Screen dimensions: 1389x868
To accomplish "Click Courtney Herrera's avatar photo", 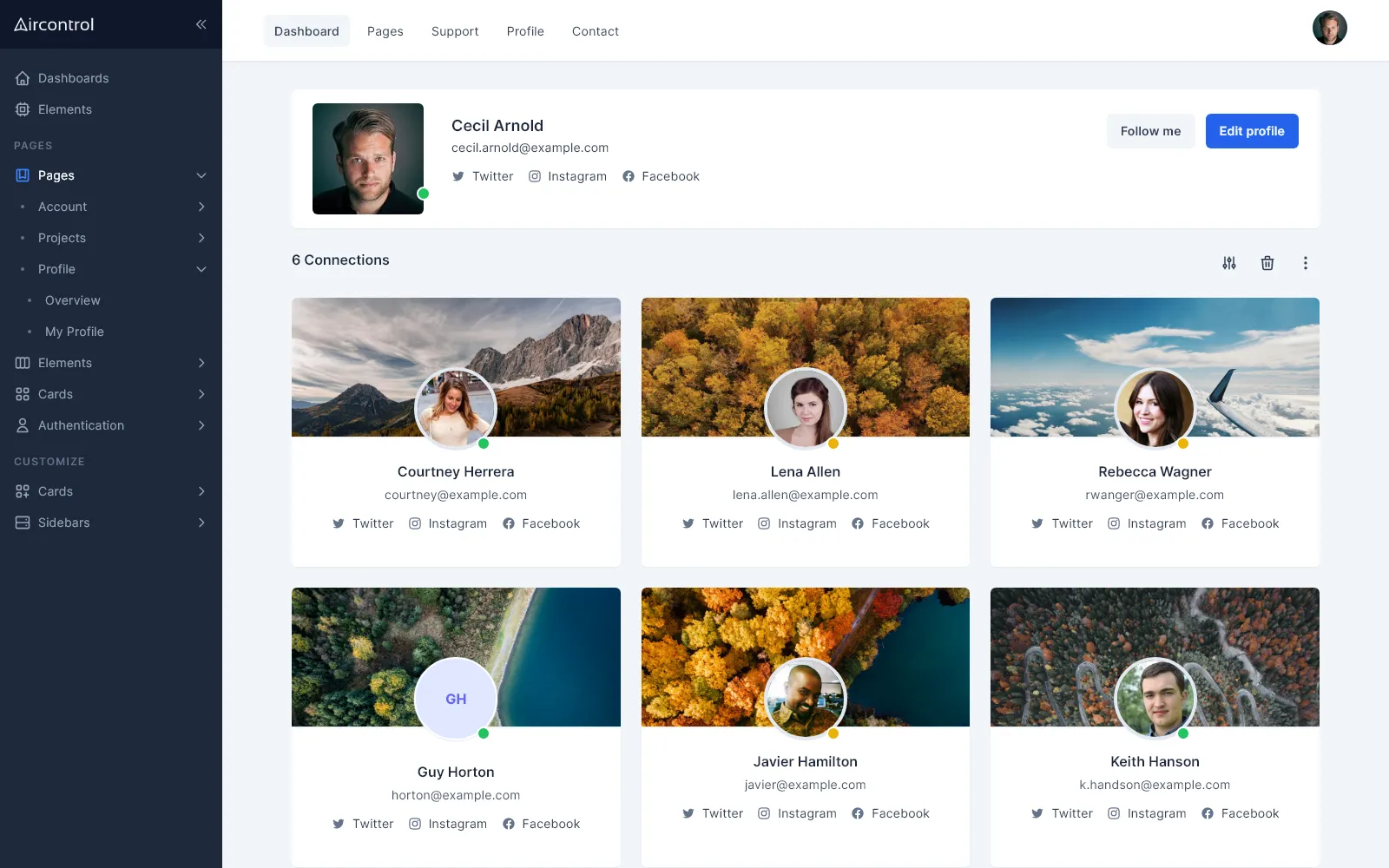I will coord(456,409).
